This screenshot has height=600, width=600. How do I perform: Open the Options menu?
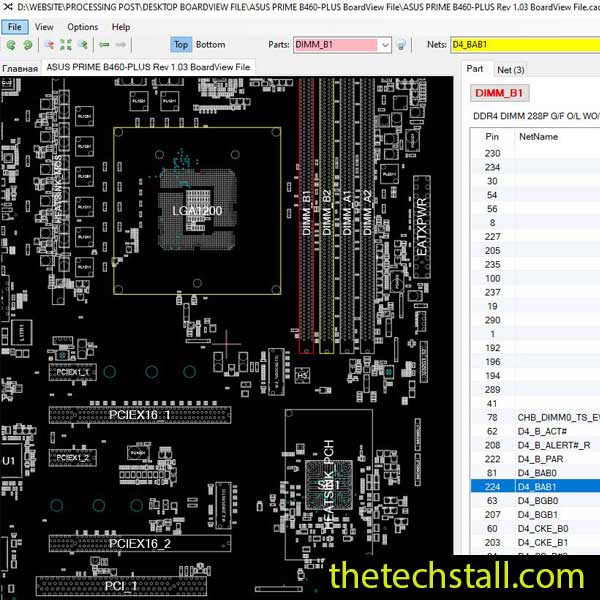tap(83, 27)
